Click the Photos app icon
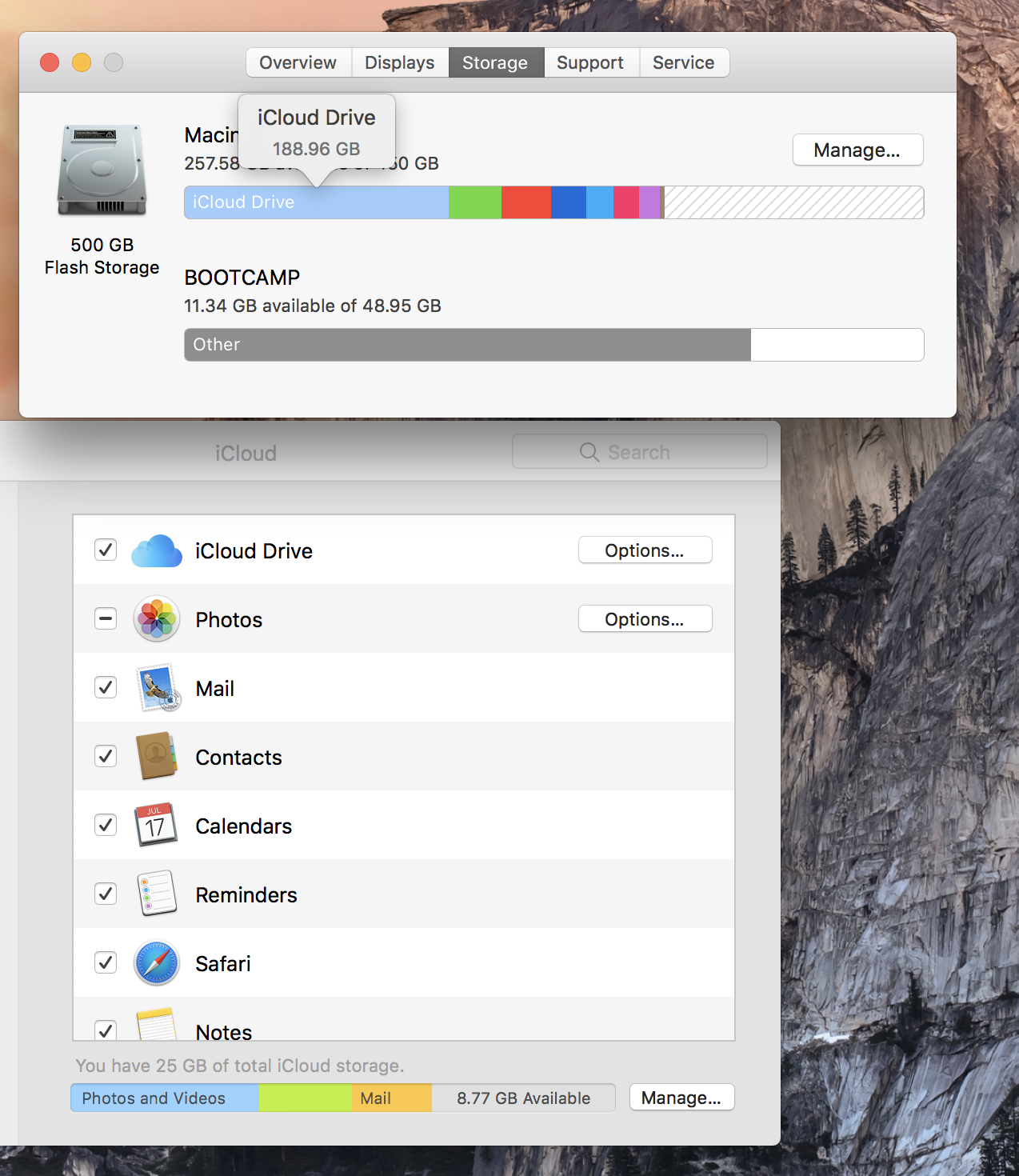1019x1176 pixels. tap(157, 619)
